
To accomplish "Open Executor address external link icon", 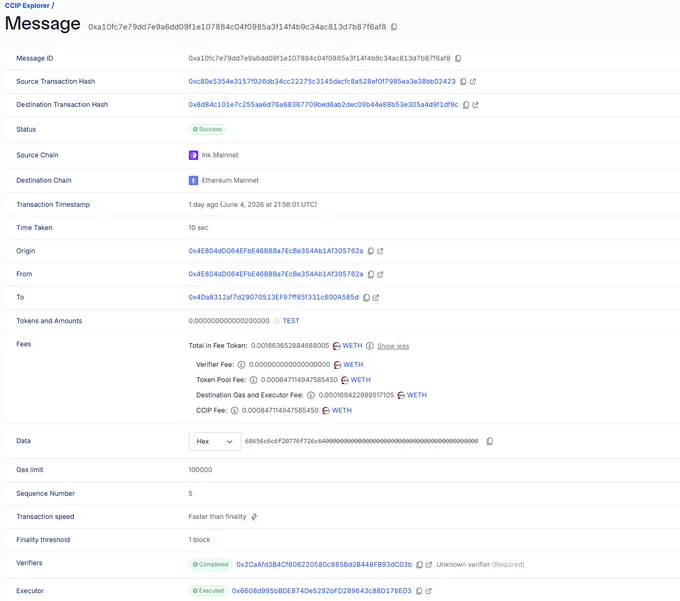I will (428, 591).
